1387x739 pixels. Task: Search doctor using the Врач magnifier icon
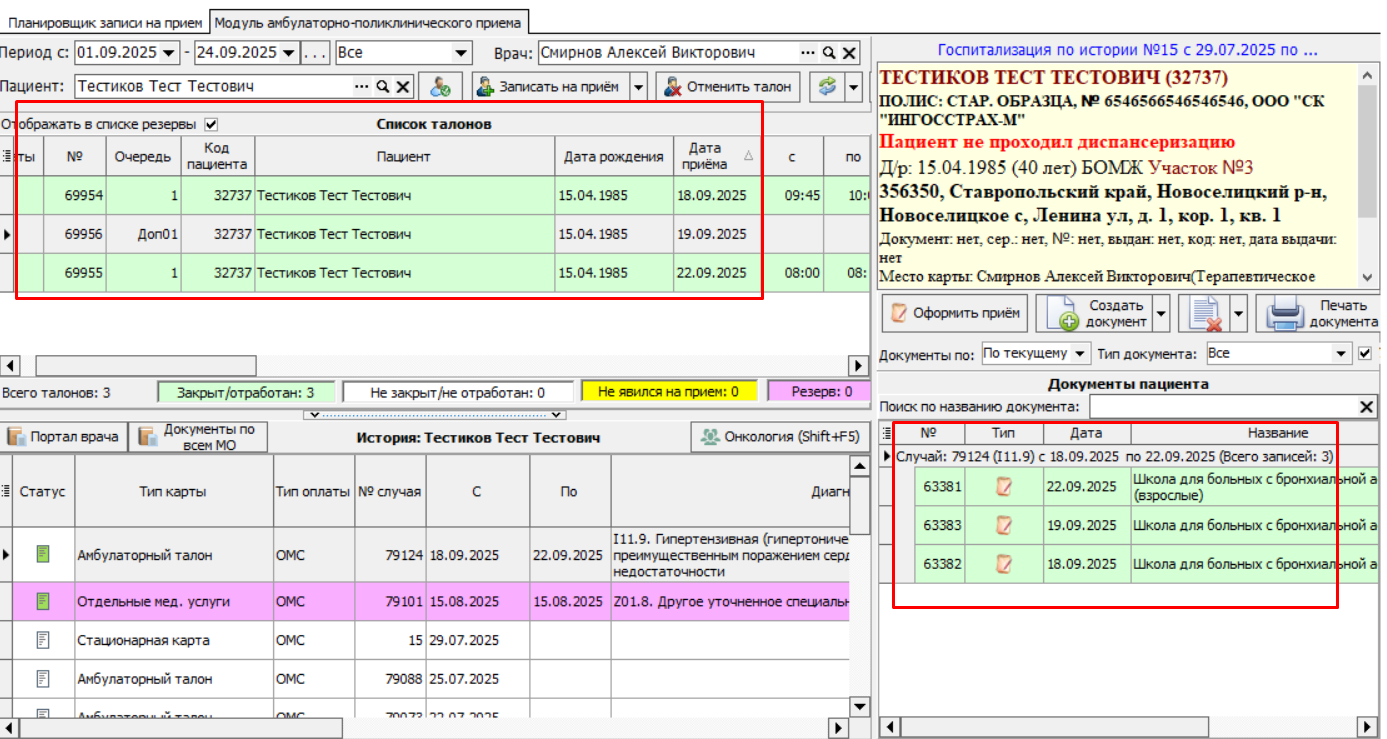point(829,53)
